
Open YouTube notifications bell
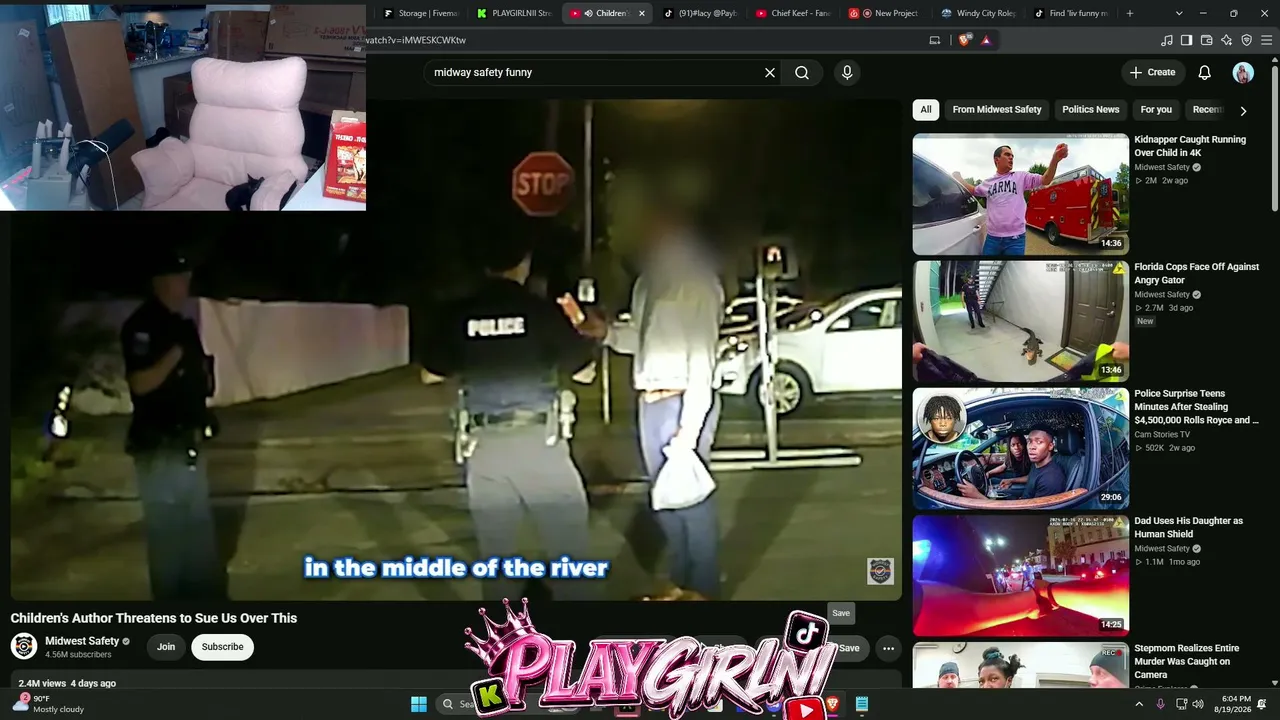pos(1205,72)
